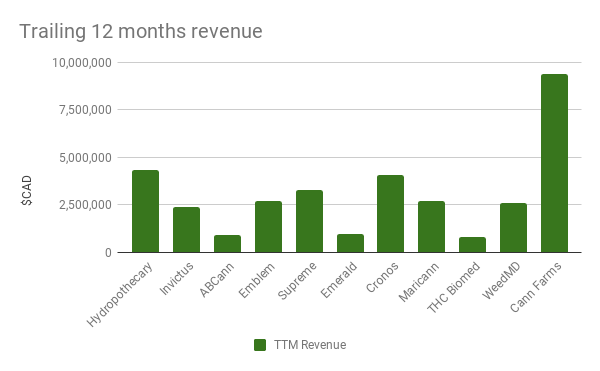600x371 pixels.
Task: Select the 'Emblem' category label
Action: coord(256,280)
